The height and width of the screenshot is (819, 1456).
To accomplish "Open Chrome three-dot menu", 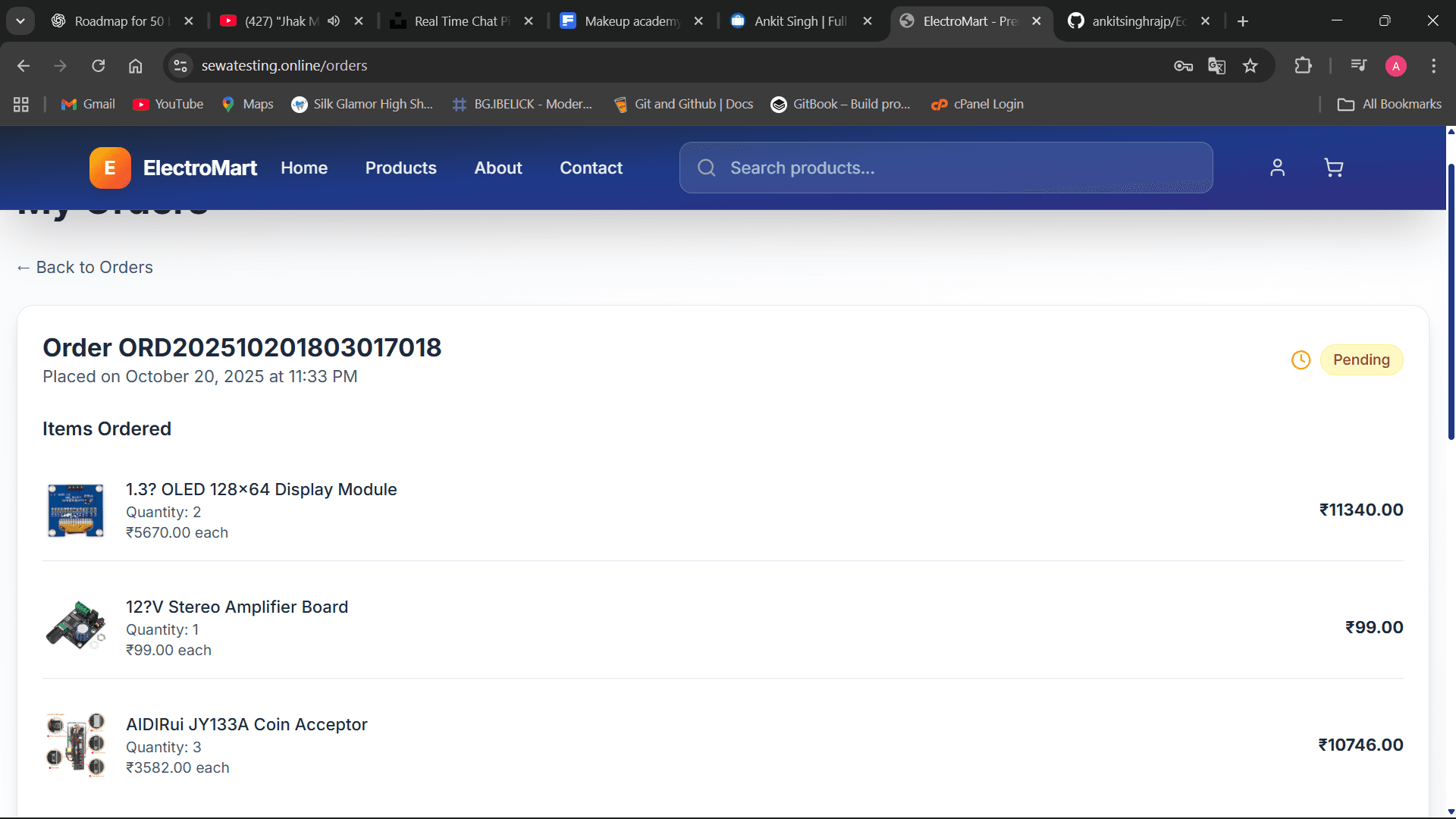I will (x=1433, y=66).
